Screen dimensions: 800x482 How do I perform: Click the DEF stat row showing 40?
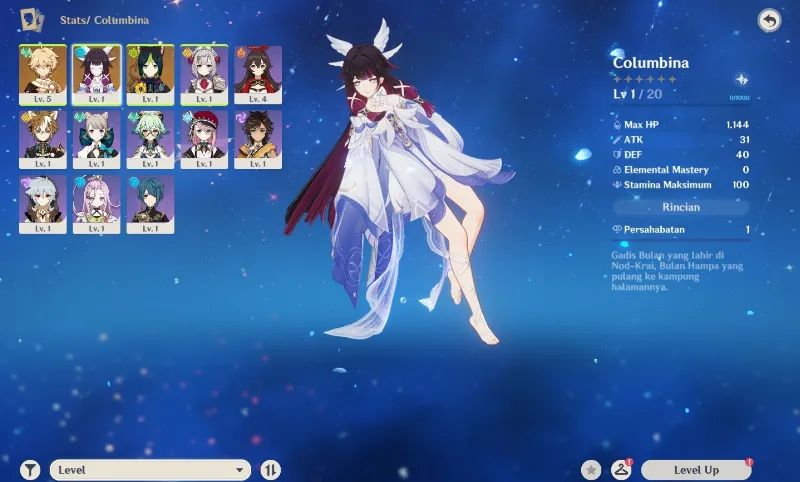pyautogui.click(x=681, y=155)
